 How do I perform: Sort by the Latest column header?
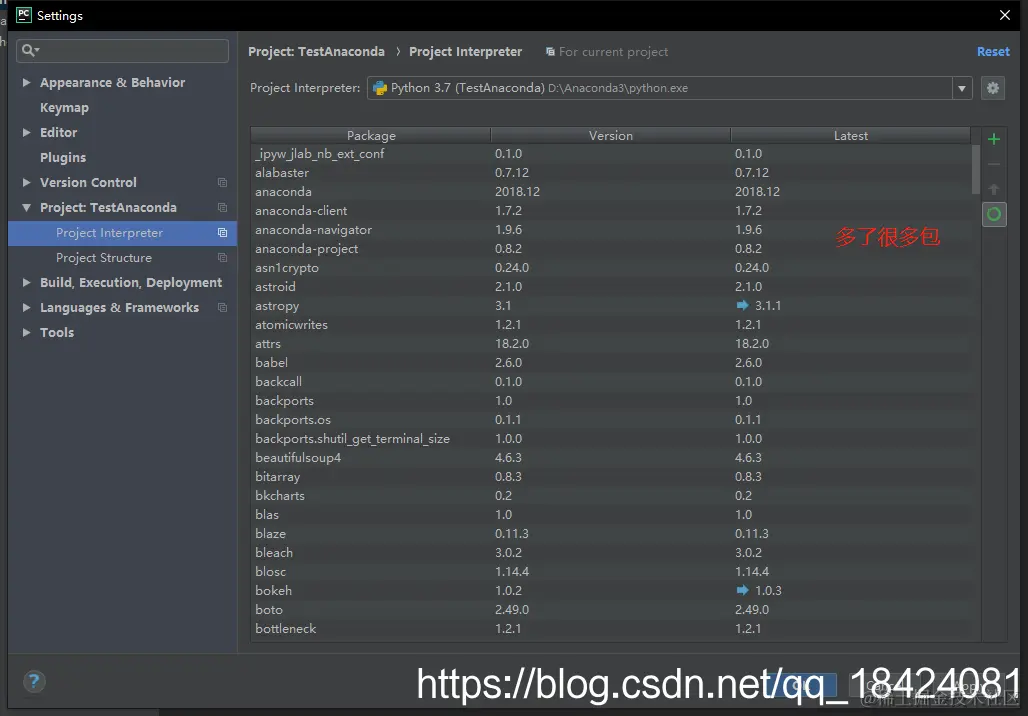pos(850,136)
